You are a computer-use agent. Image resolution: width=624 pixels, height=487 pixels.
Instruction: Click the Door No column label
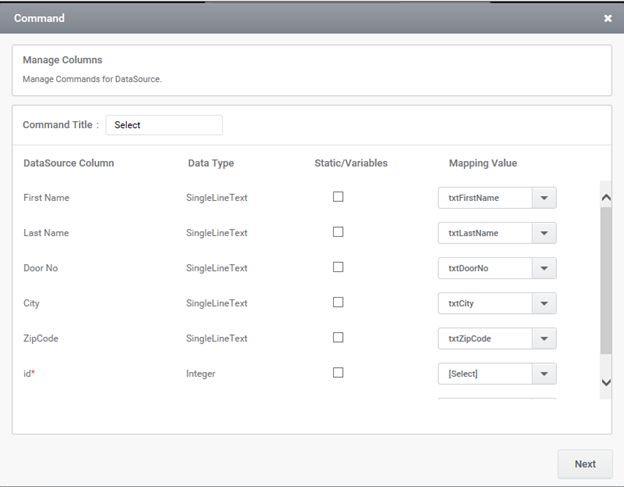[x=41, y=268]
